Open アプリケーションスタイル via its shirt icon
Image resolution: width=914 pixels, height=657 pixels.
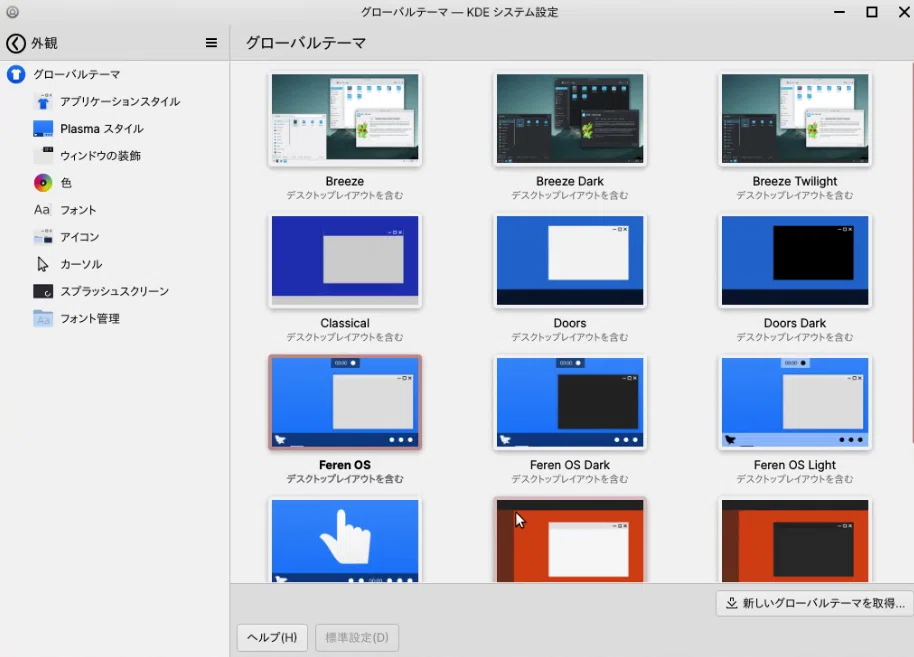point(43,102)
